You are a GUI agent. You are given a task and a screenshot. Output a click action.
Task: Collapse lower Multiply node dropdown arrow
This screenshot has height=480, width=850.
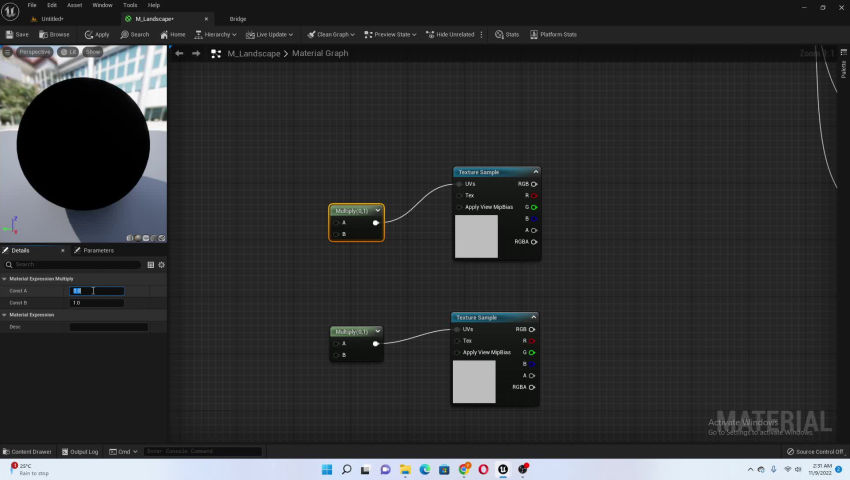tap(378, 331)
